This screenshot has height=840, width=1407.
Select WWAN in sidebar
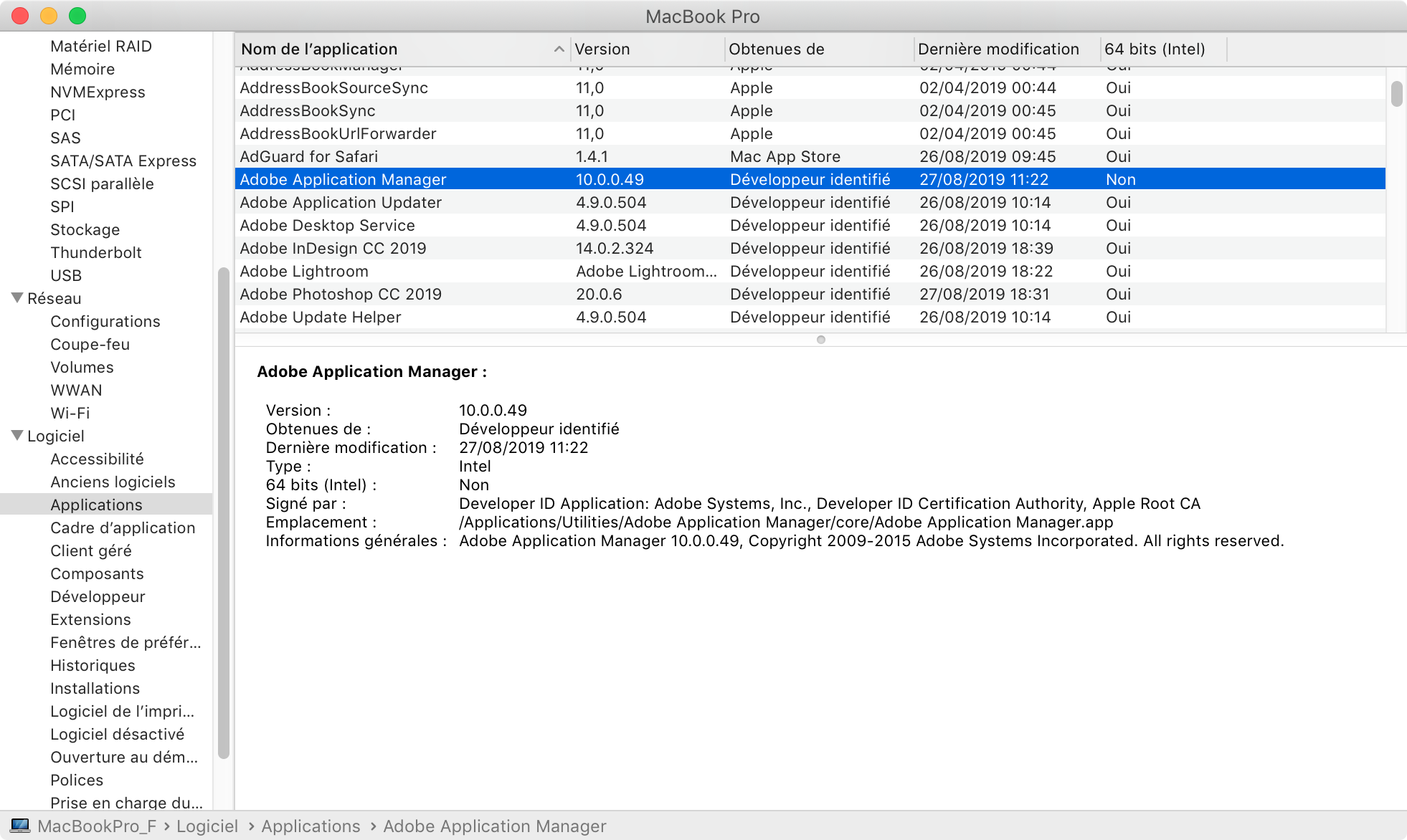[76, 390]
